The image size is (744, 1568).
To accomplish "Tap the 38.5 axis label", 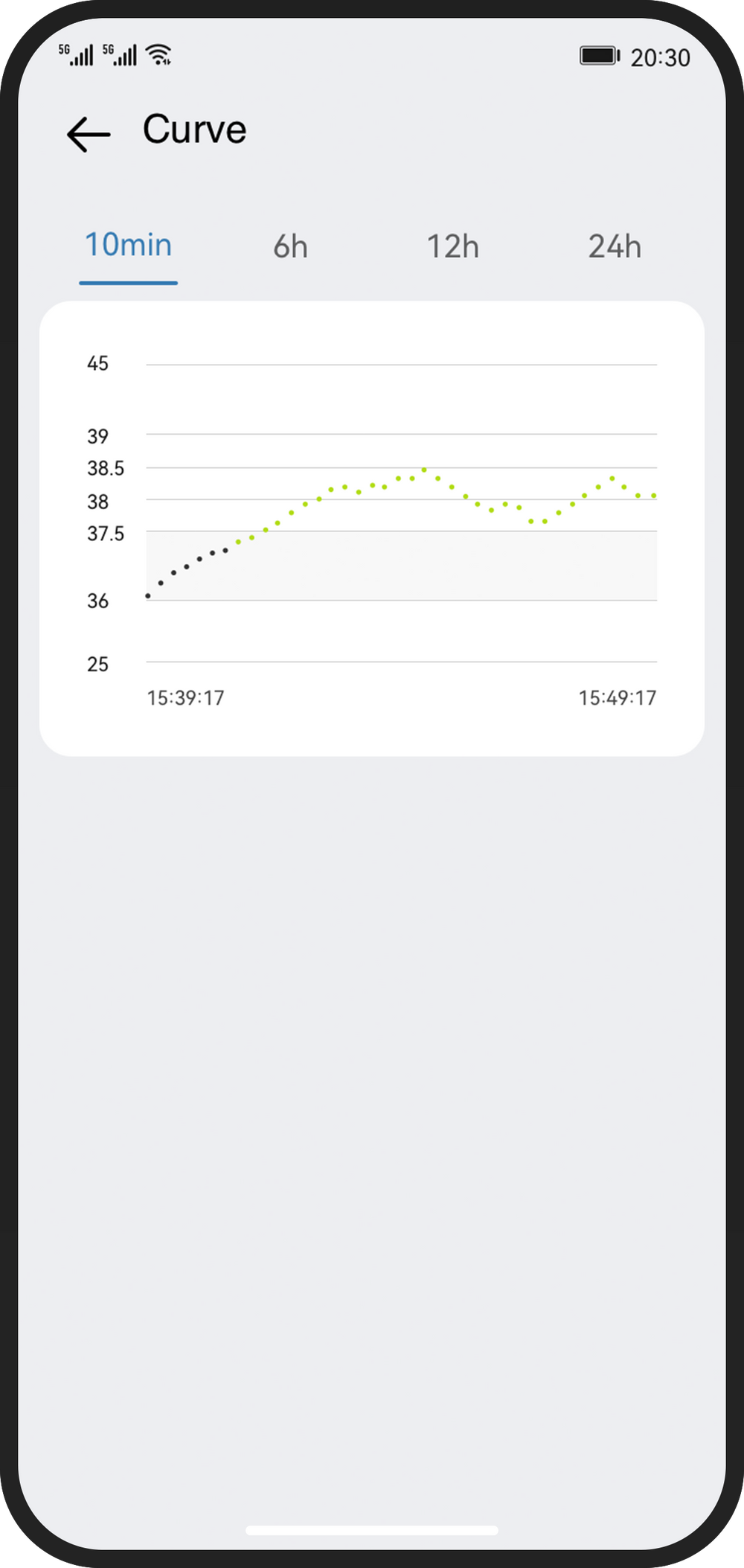I will (x=106, y=469).
